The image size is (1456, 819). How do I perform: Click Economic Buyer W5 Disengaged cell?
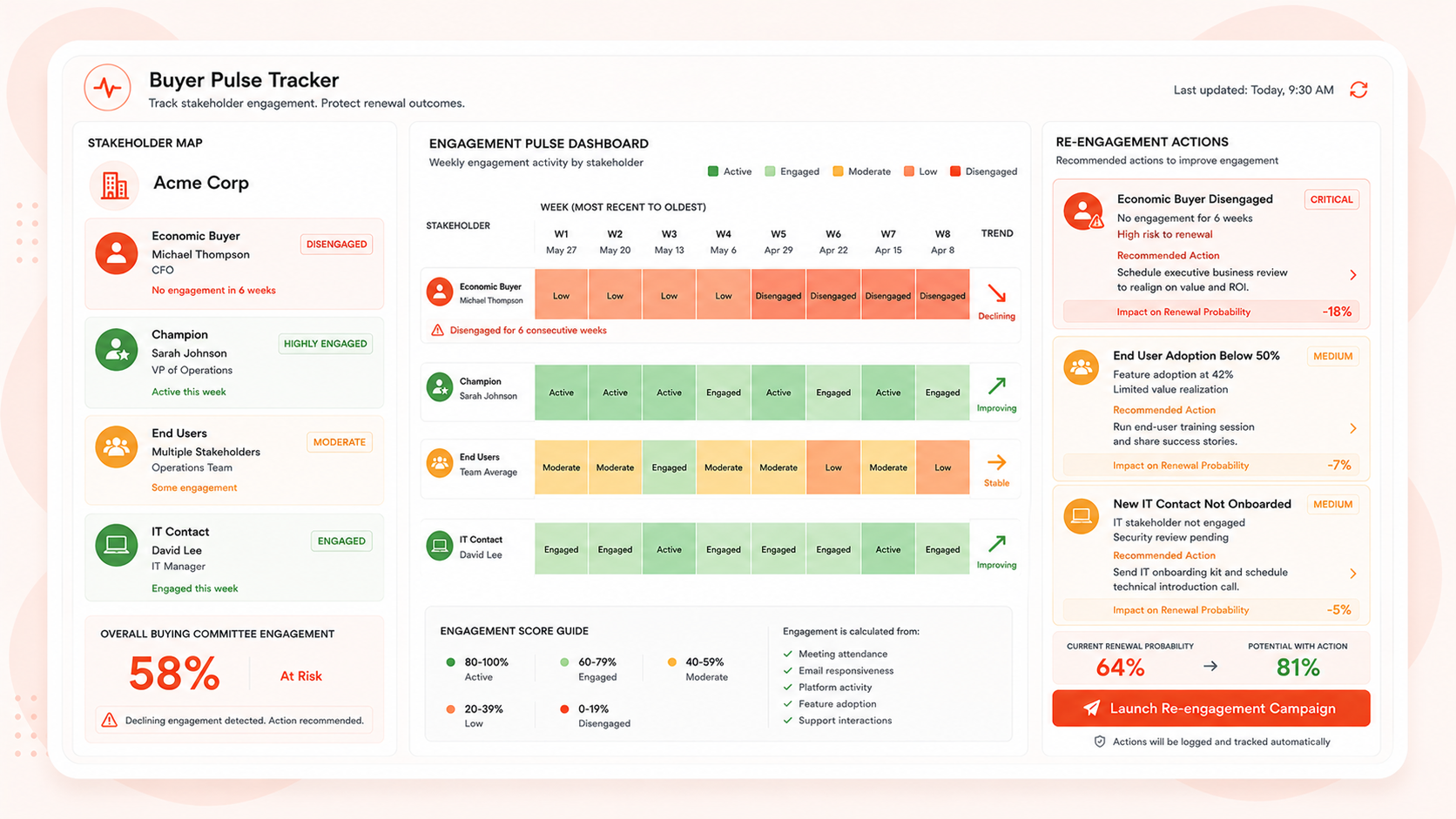pos(779,296)
